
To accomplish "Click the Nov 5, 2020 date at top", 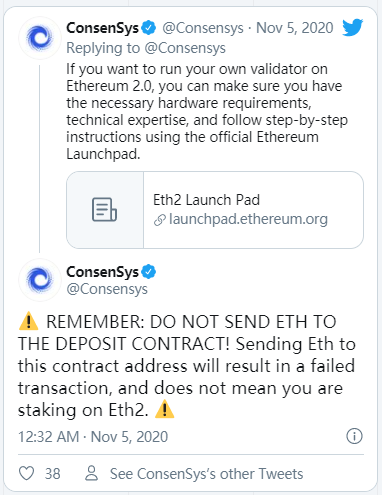I will click(x=295, y=28).
